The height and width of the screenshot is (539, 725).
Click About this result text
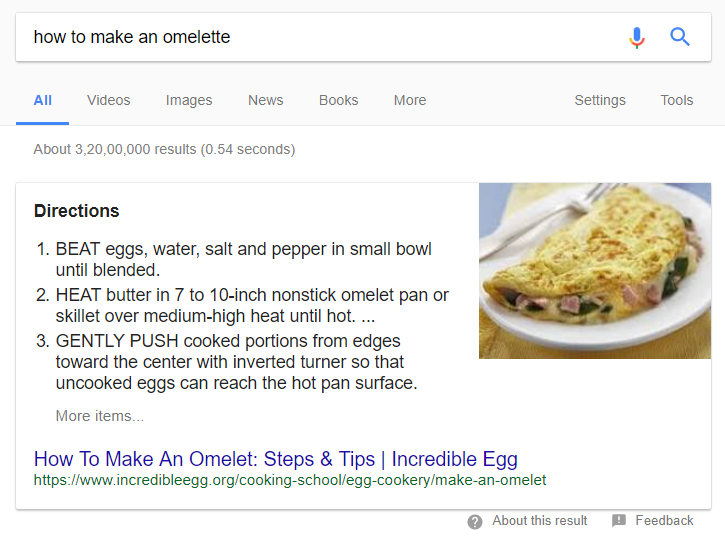tap(540, 521)
